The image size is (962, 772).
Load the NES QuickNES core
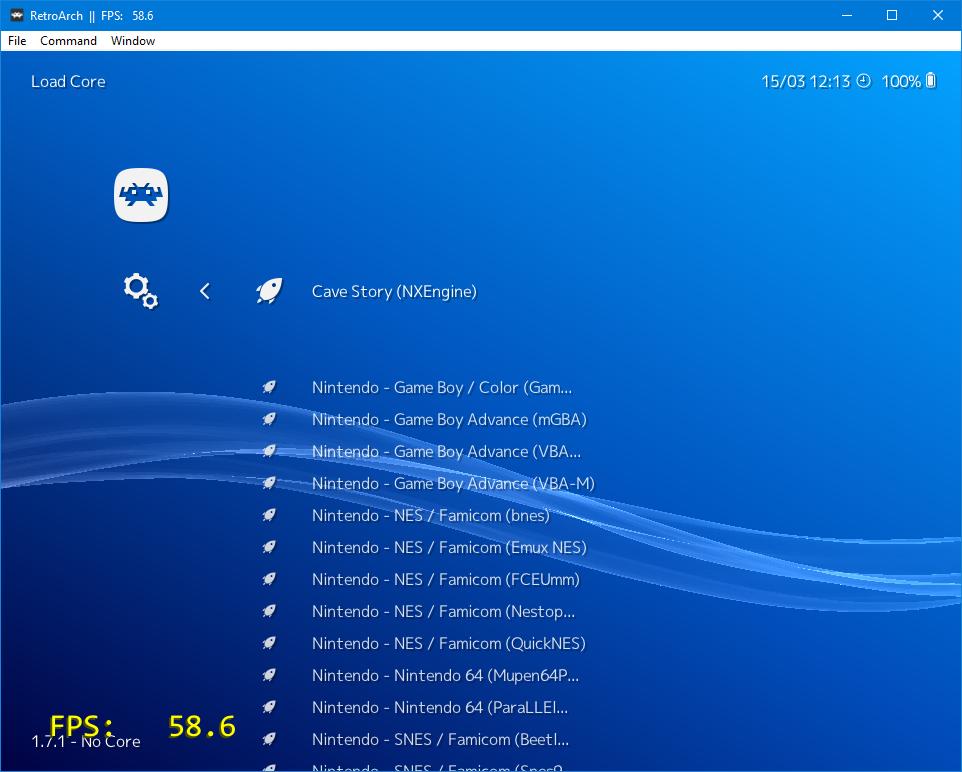449,643
